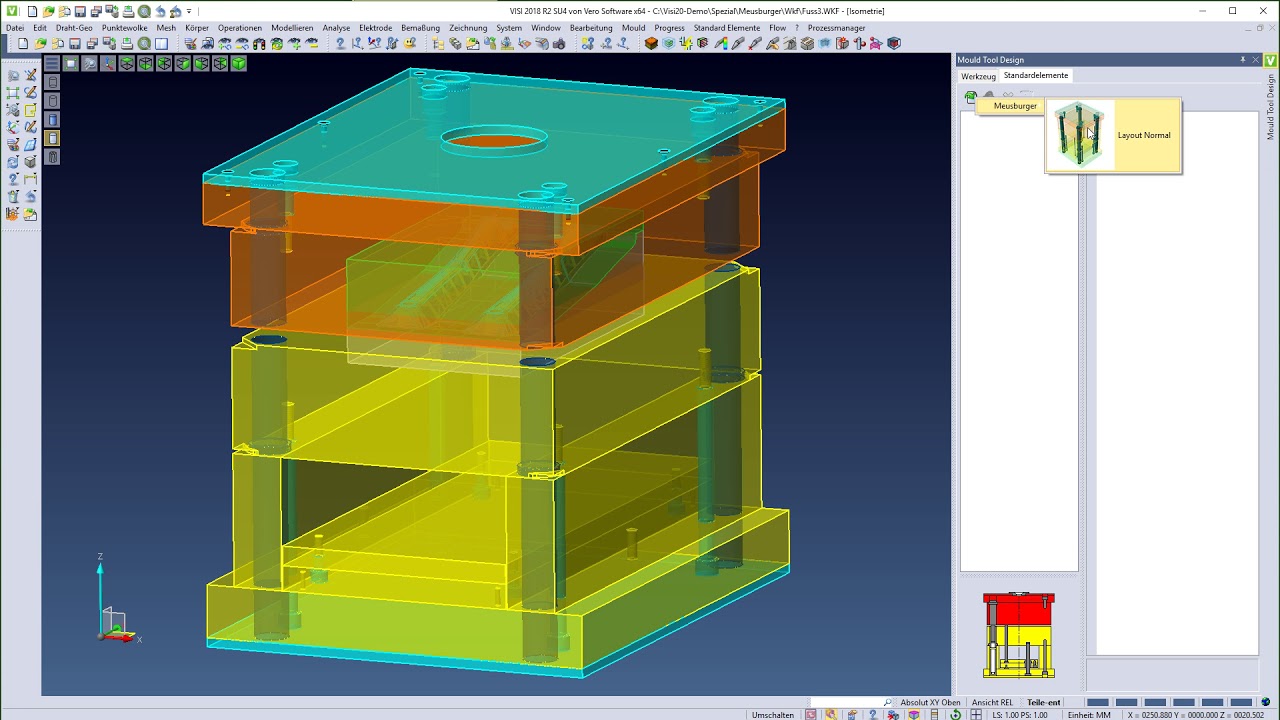Click the New file icon in main toolbar
This screenshot has width=1280, height=720.
[x=22, y=44]
